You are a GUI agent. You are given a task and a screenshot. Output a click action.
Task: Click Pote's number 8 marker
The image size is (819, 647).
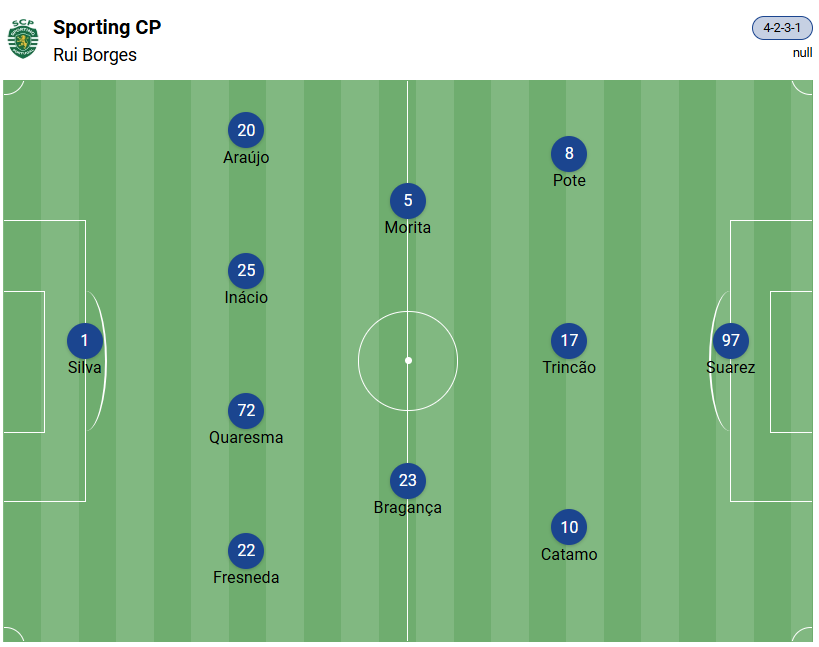569,154
